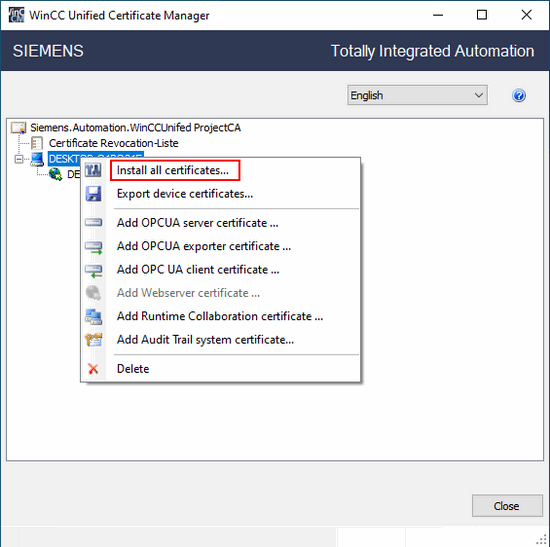This screenshot has height=547, width=550.
Task: Click the WinCC app icon in title bar
Action: (16, 15)
